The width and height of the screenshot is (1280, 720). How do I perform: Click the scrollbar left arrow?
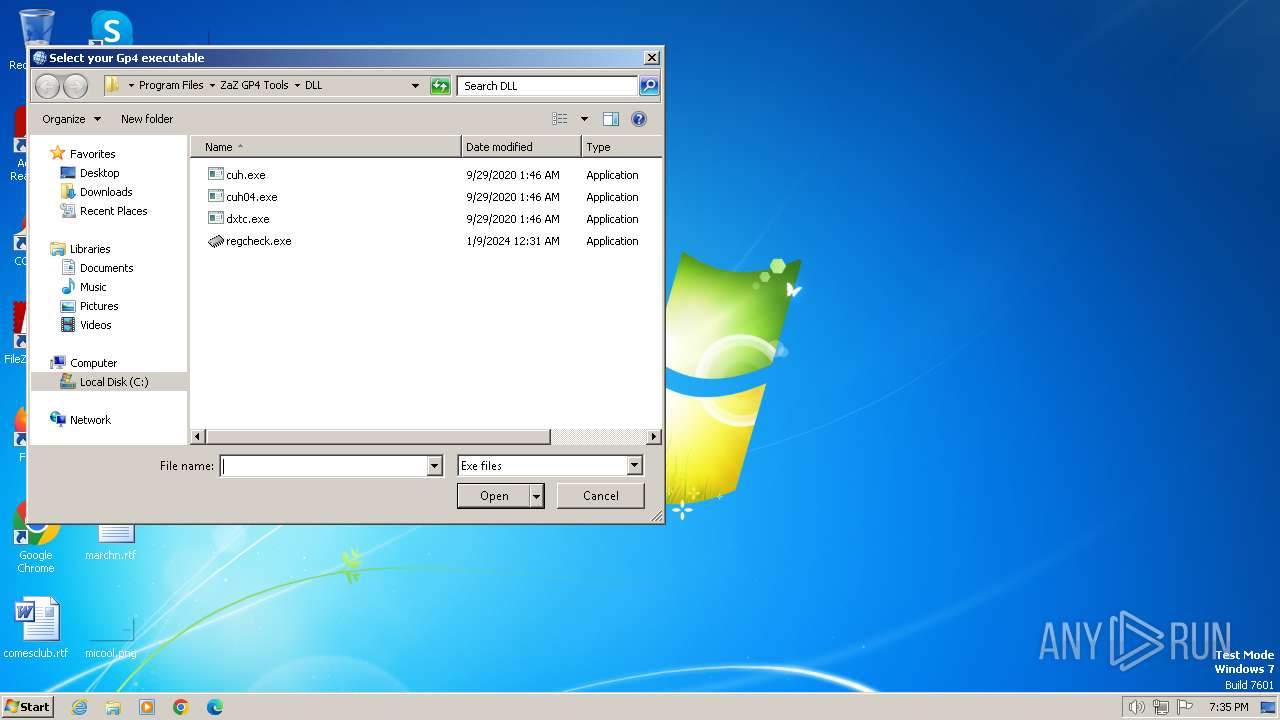point(198,437)
